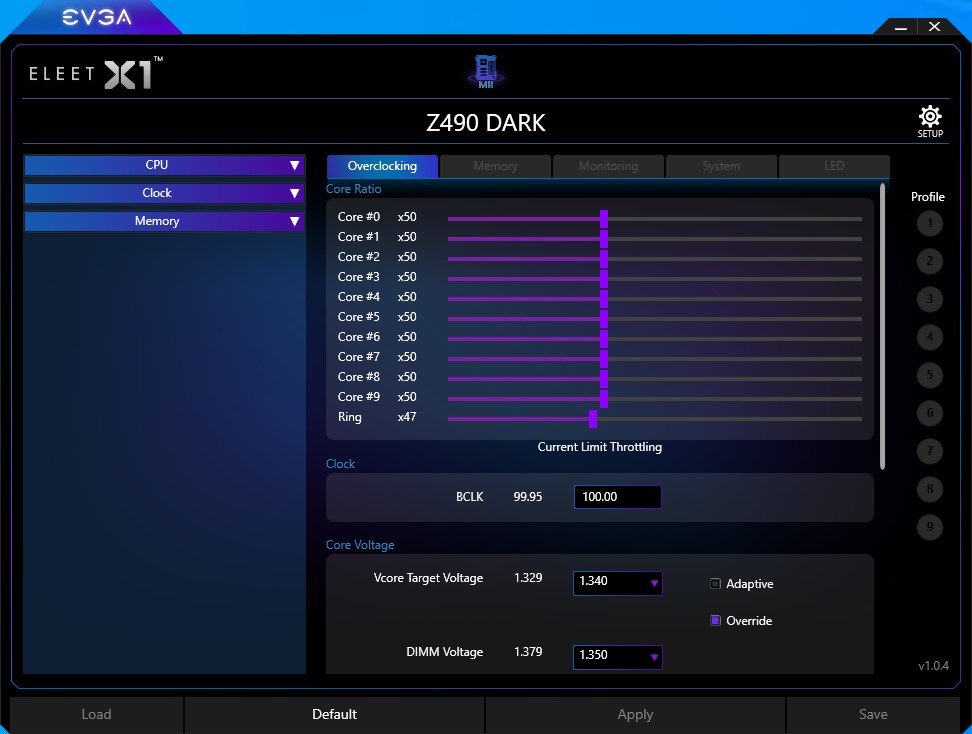Viewport: 972px width, 734px height.
Task: Open the DIMM Voltage dropdown
Action: [617, 657]
